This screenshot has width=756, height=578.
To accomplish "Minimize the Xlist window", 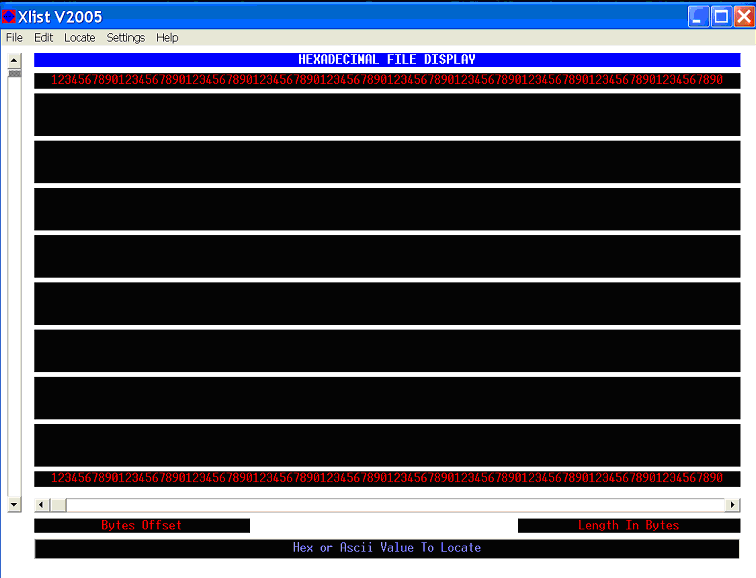I will point(698,17).
